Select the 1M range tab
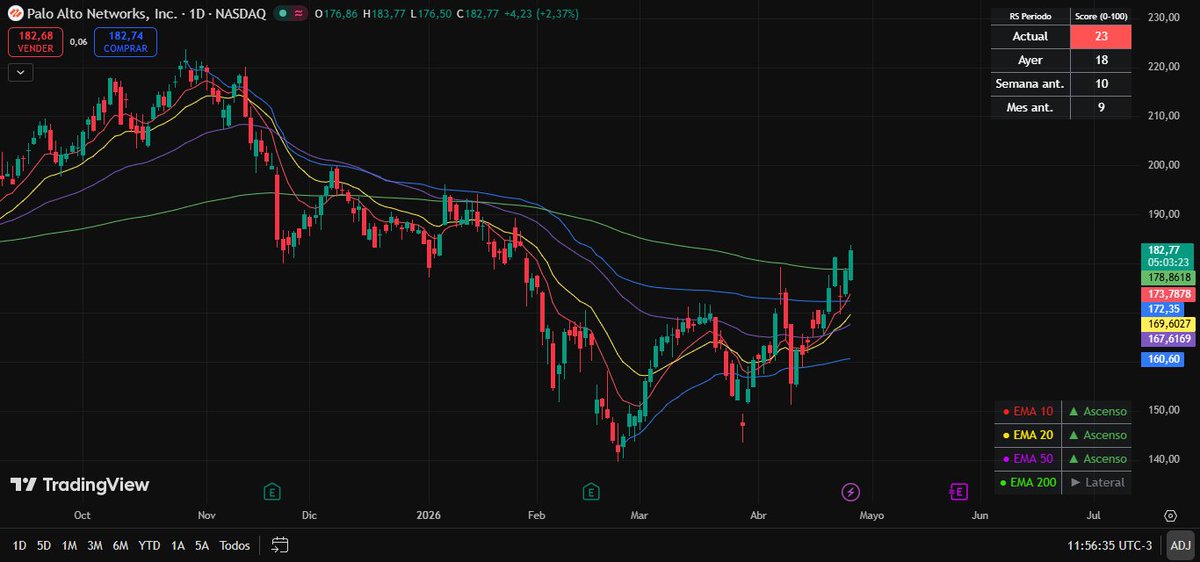This screenshot has width=1200, height=562. click(70, 545)
